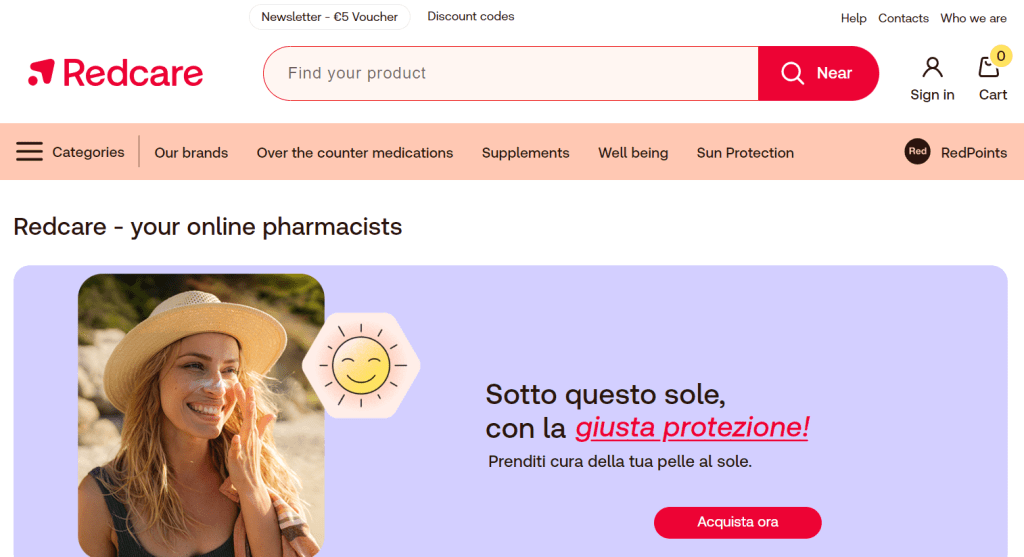Open Over the counter medications
Screen dimensions: 1024x557
pos(355,153)
